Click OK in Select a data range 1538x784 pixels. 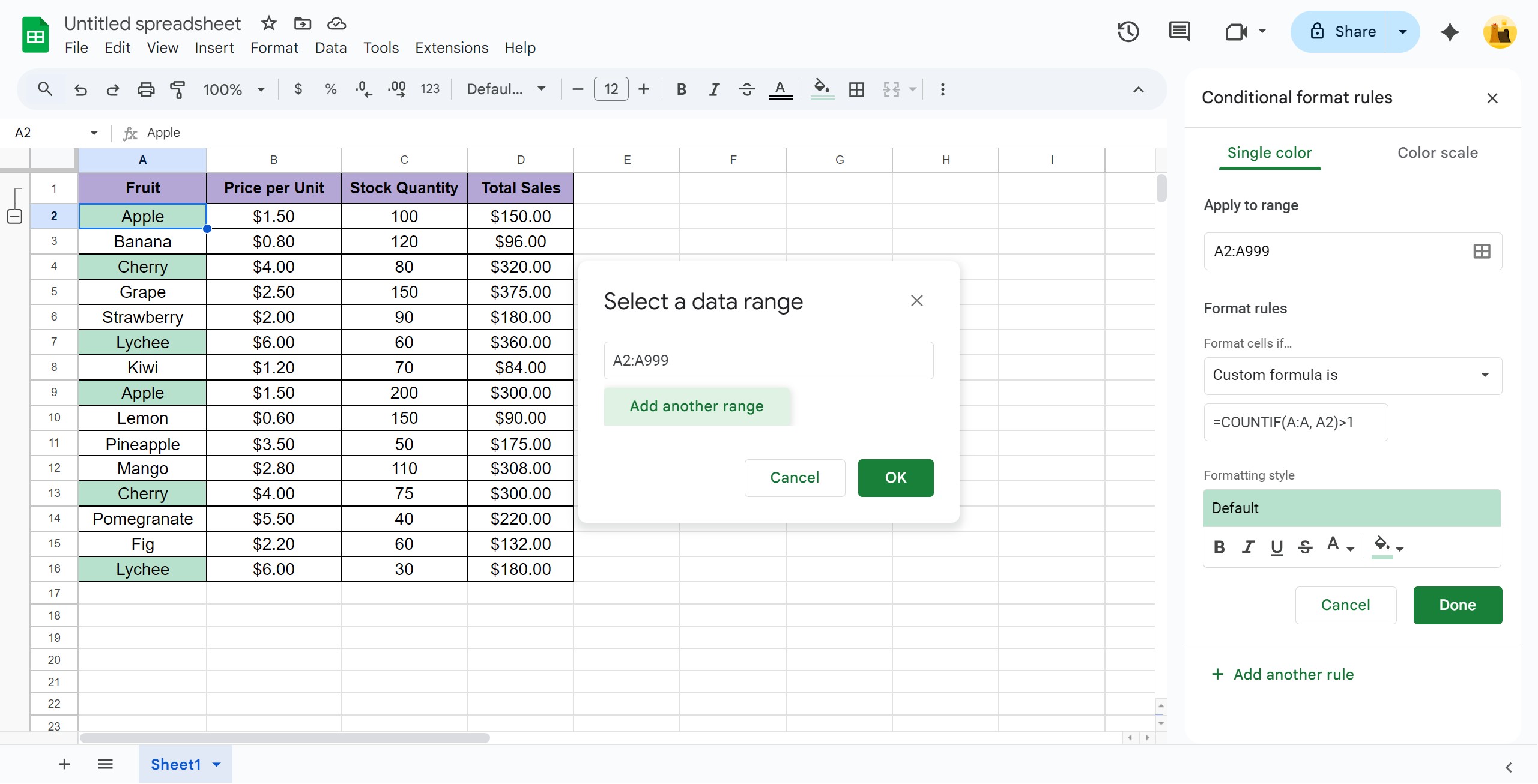895,478
